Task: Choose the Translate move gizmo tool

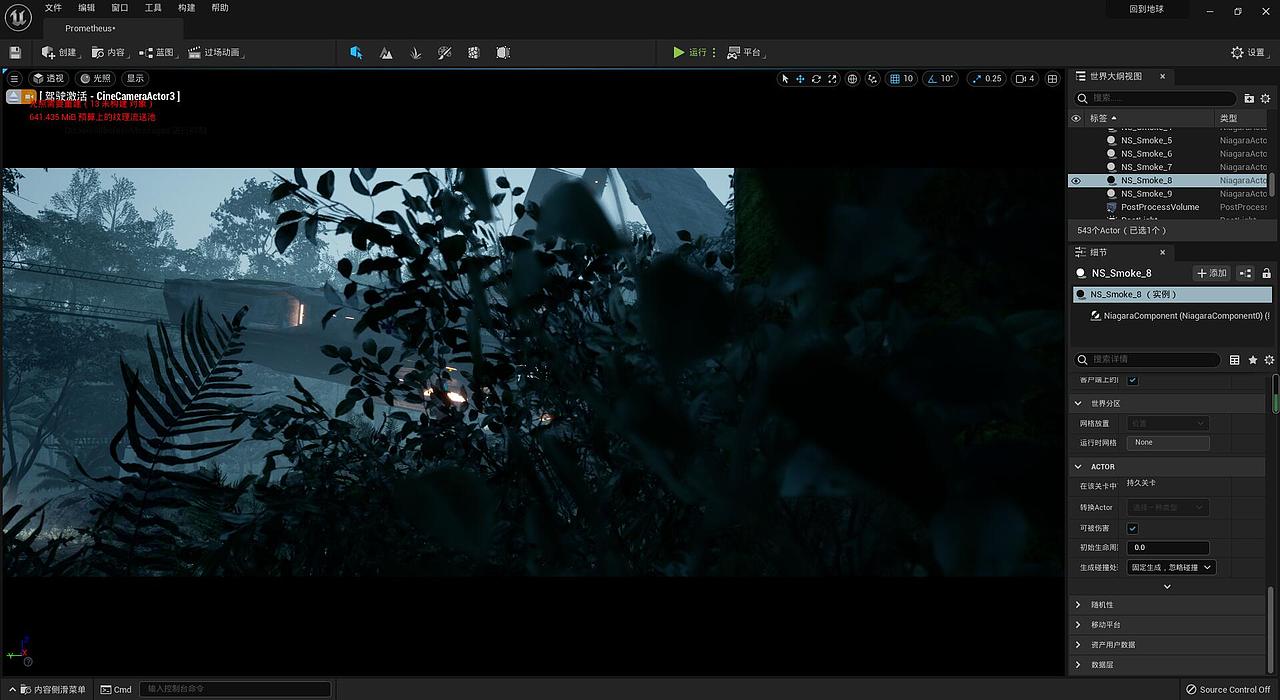Action: pyautogui.click(x=800, y=79)
